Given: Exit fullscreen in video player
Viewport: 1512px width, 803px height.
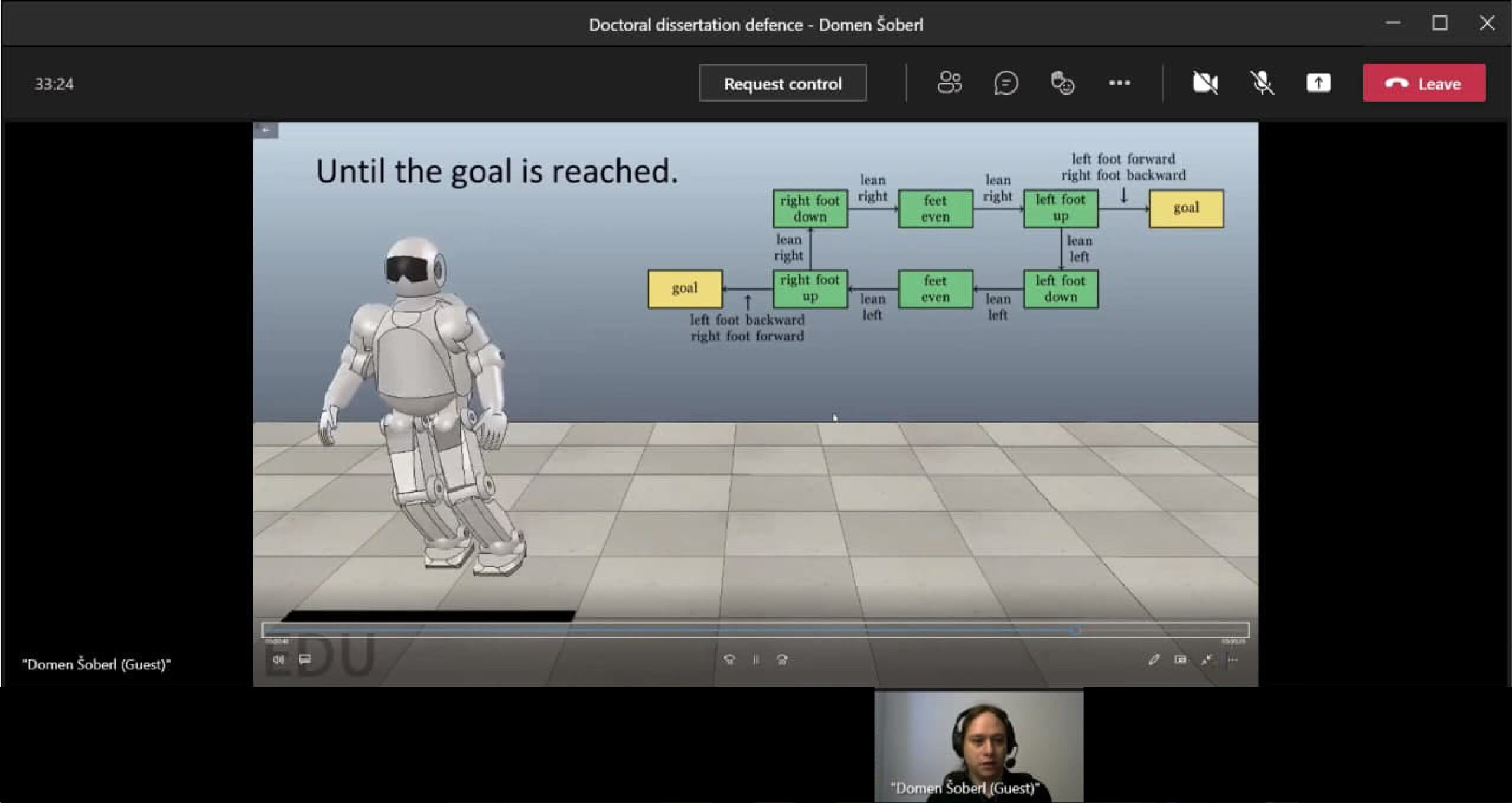Looking at the screenshot, I should [1207, 659].
